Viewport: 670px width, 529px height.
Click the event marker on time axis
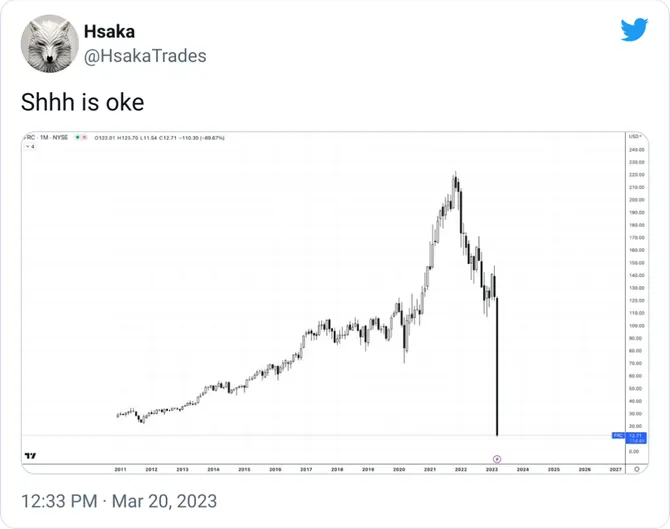497,458
